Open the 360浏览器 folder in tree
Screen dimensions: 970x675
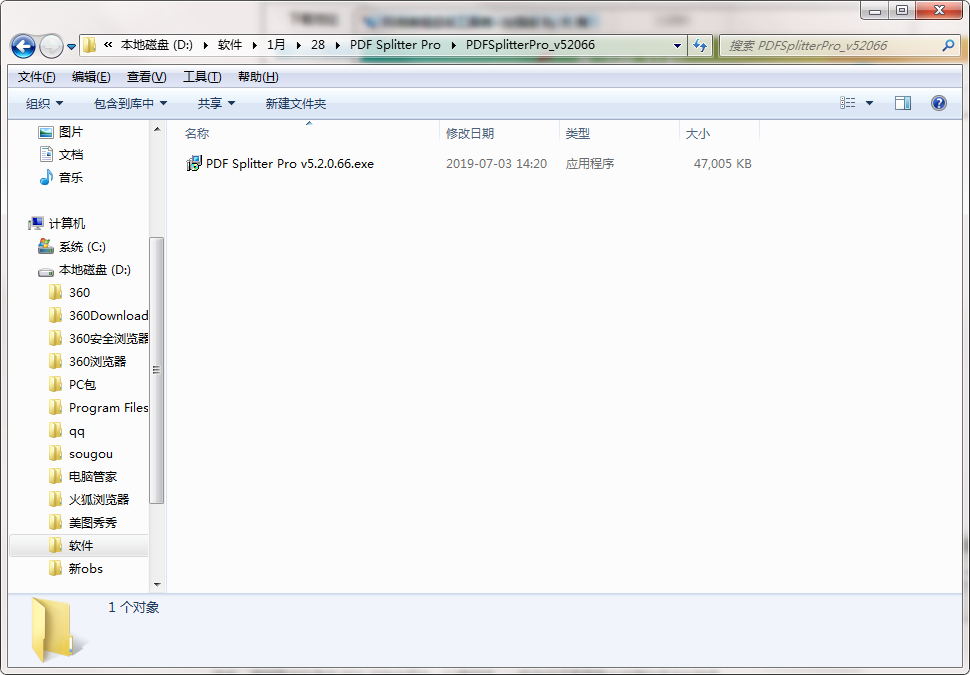[x=87, y=361]
